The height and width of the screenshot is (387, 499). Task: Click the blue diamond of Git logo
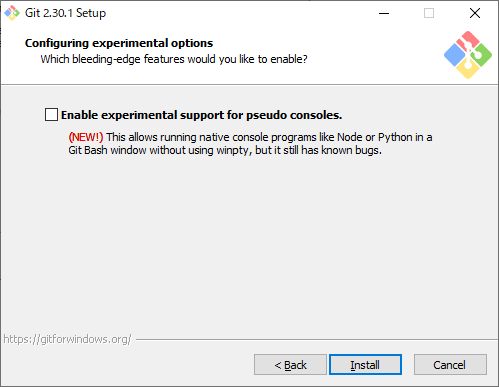[455, 55]
